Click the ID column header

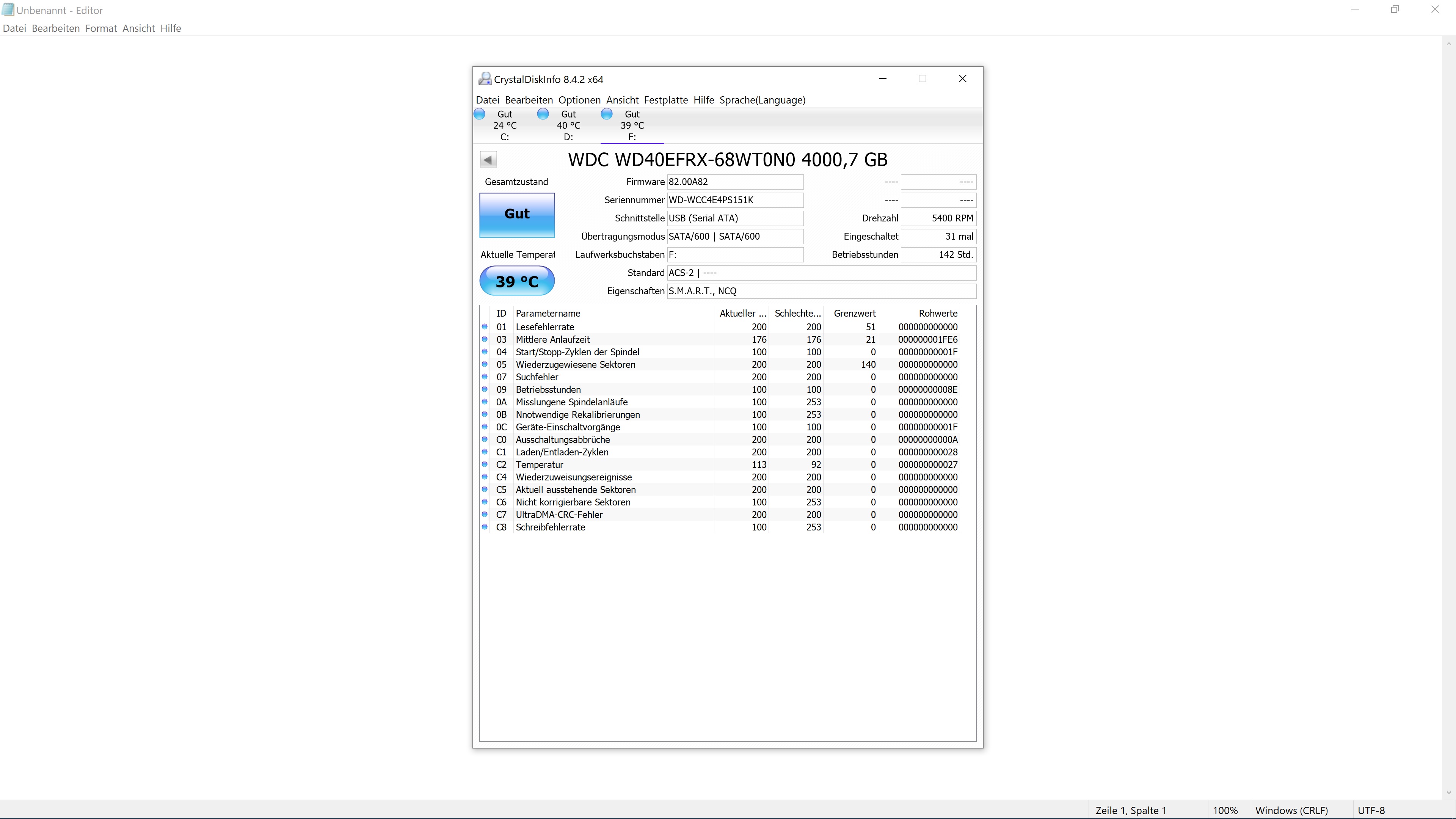[x=501, y=313]
